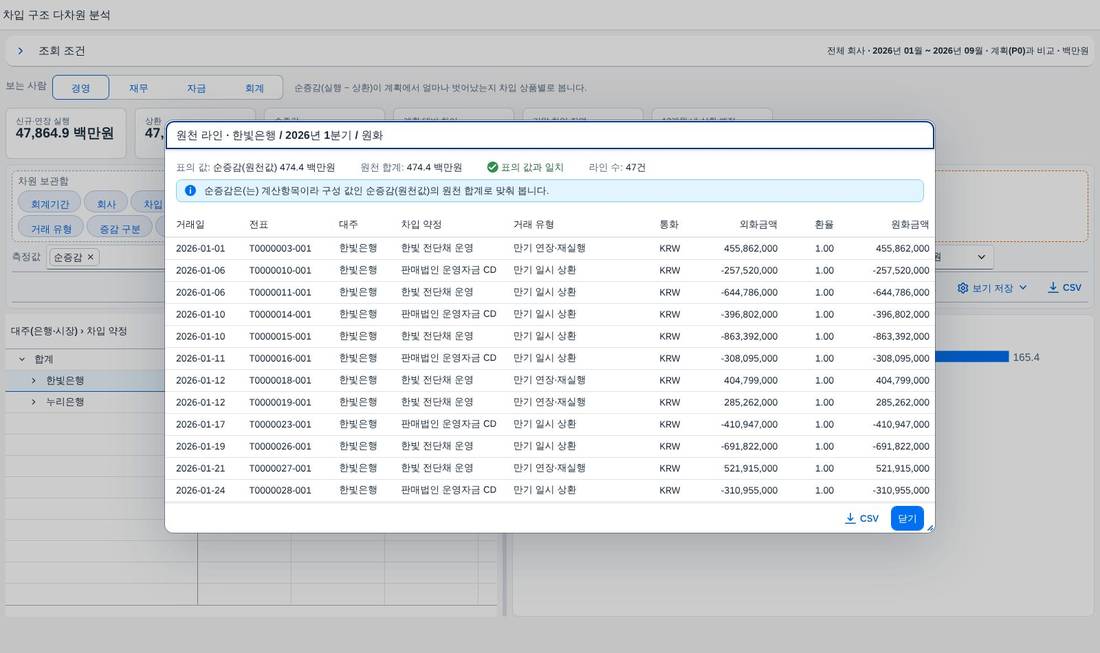Switch to the 재무 viewer tab
This screenshot has width=1100, height=653.
pyautogui.click(x=138, y=88)
